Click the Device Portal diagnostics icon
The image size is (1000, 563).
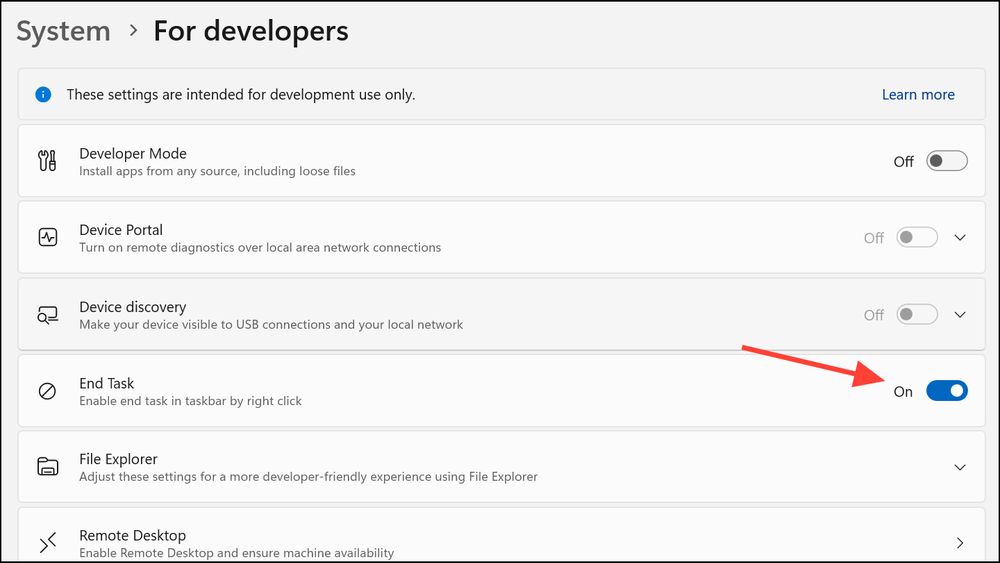pyautogui.click(x=47, y=238)
